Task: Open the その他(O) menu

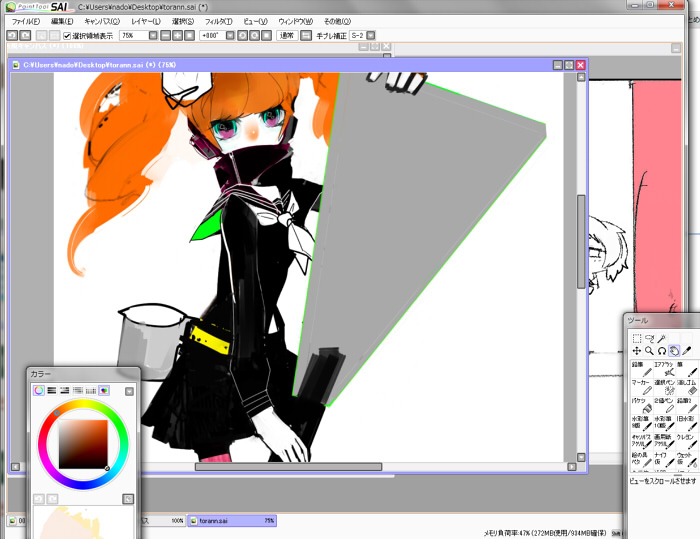Action: click(338, 21)
